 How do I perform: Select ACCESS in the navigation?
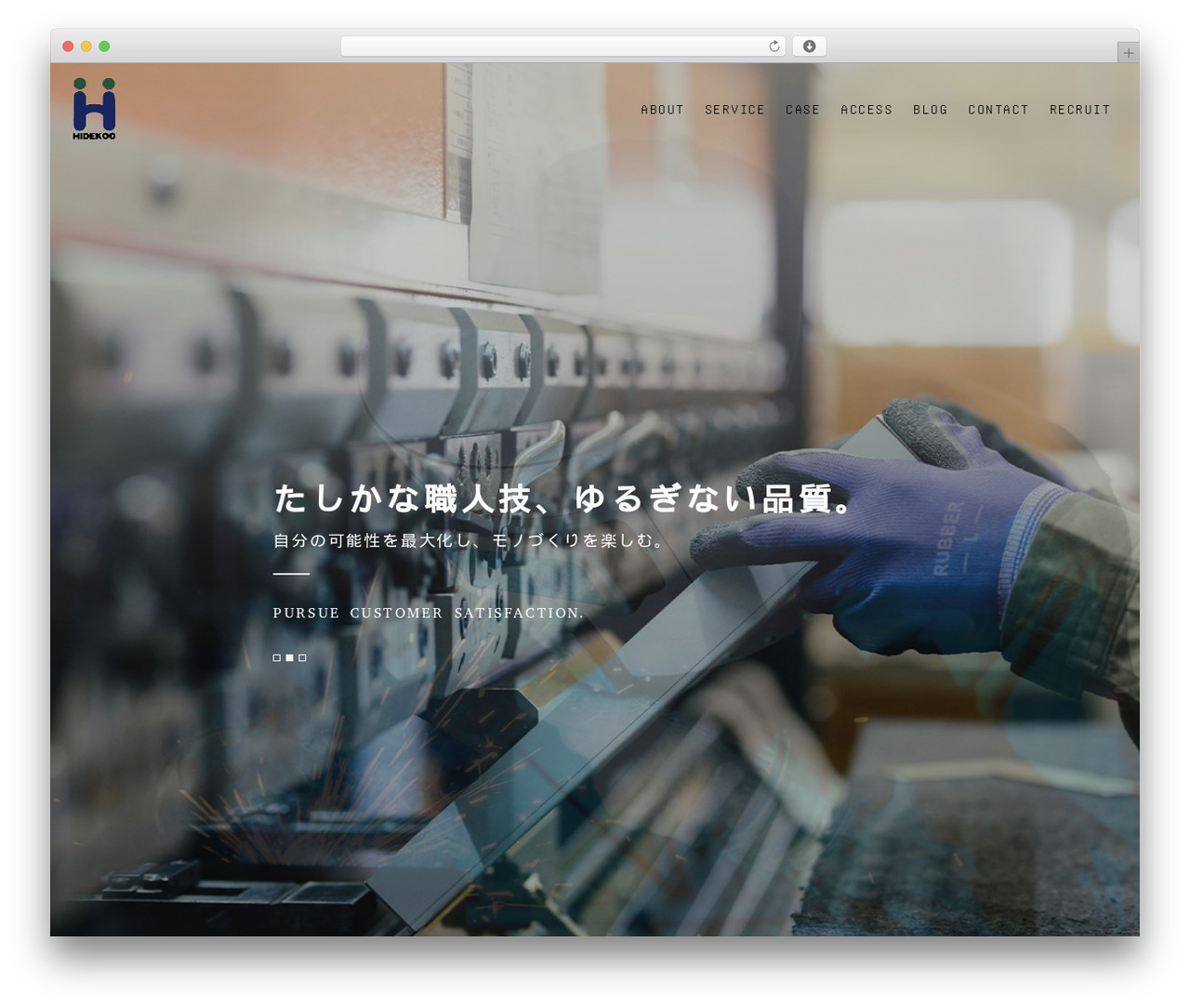(x=866, y=110)
